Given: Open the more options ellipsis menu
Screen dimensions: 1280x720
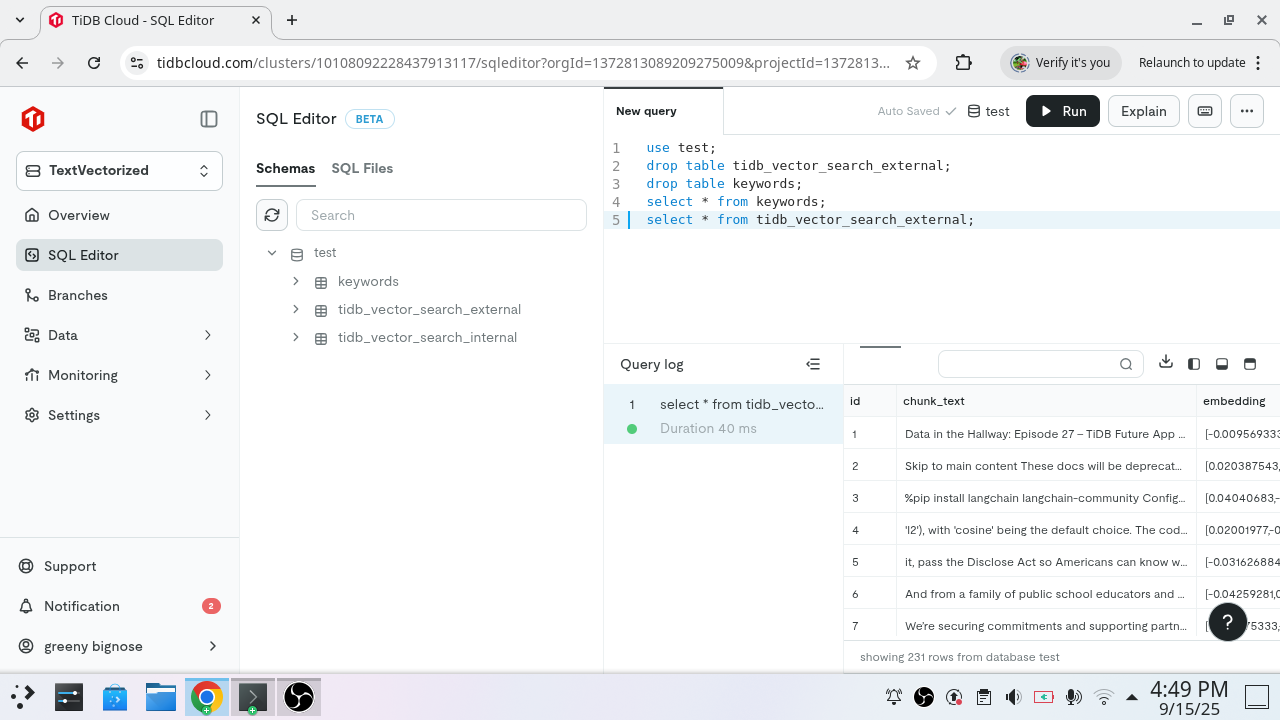Looking at the screenshot, I should pyautogui.click(x=1247, y=111).
